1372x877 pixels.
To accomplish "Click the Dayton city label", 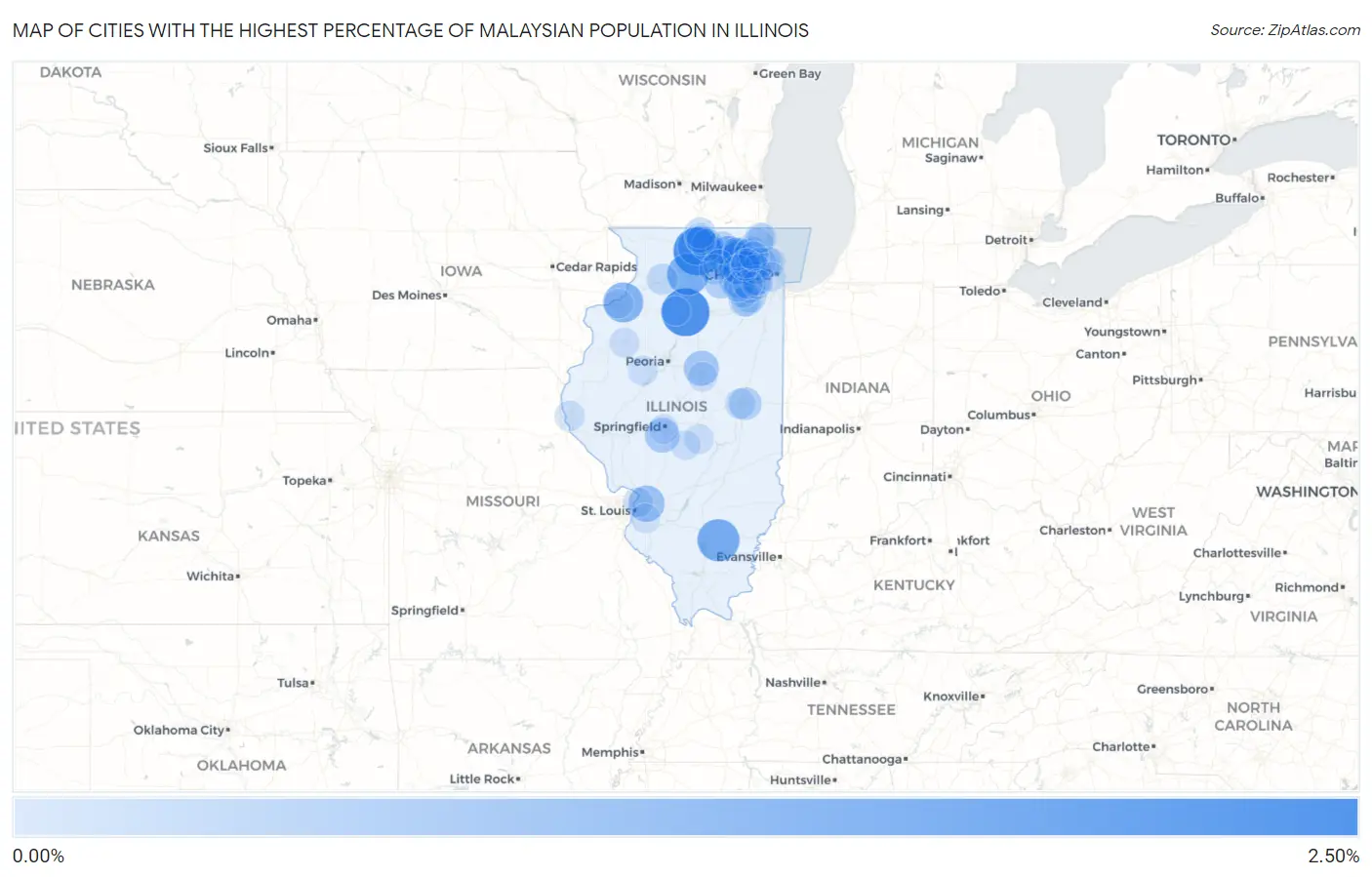I will (945, 429).
